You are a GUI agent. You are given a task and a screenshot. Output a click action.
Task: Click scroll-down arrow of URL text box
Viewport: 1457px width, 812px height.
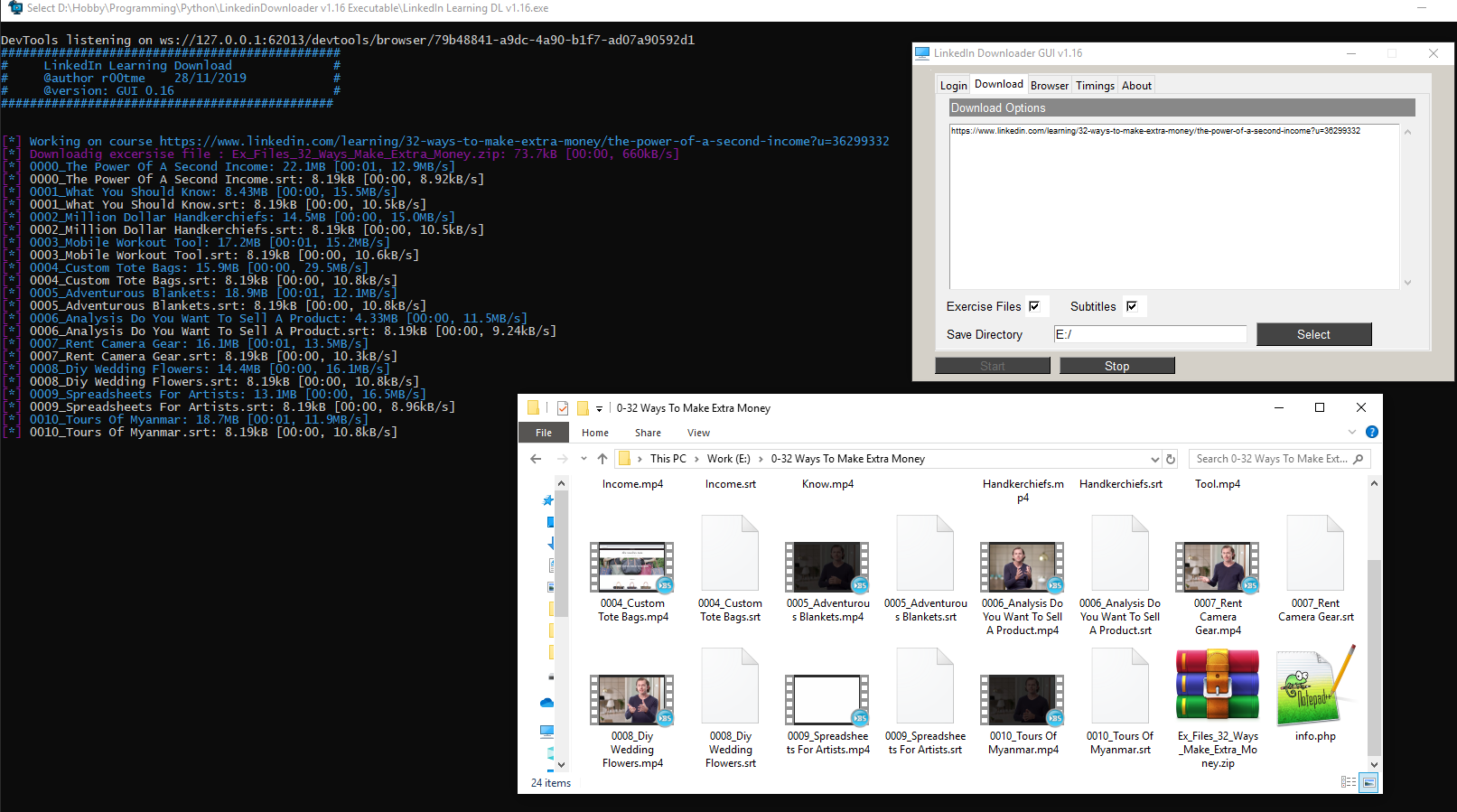coord(1407,283)
